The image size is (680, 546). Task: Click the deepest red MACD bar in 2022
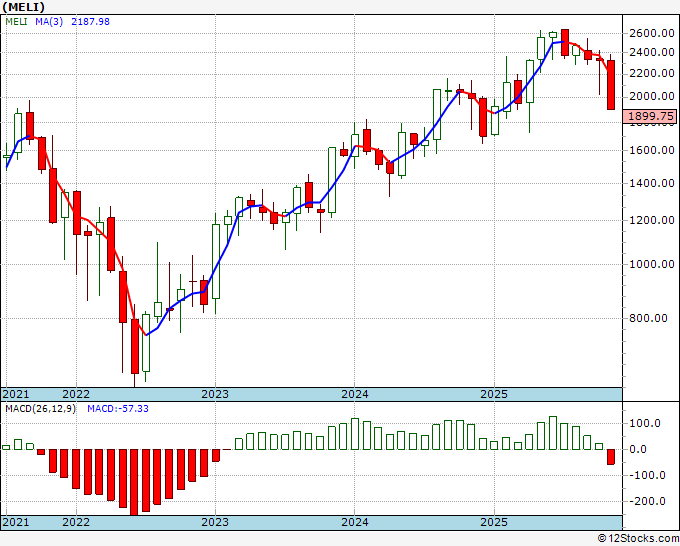click(134, 482)
